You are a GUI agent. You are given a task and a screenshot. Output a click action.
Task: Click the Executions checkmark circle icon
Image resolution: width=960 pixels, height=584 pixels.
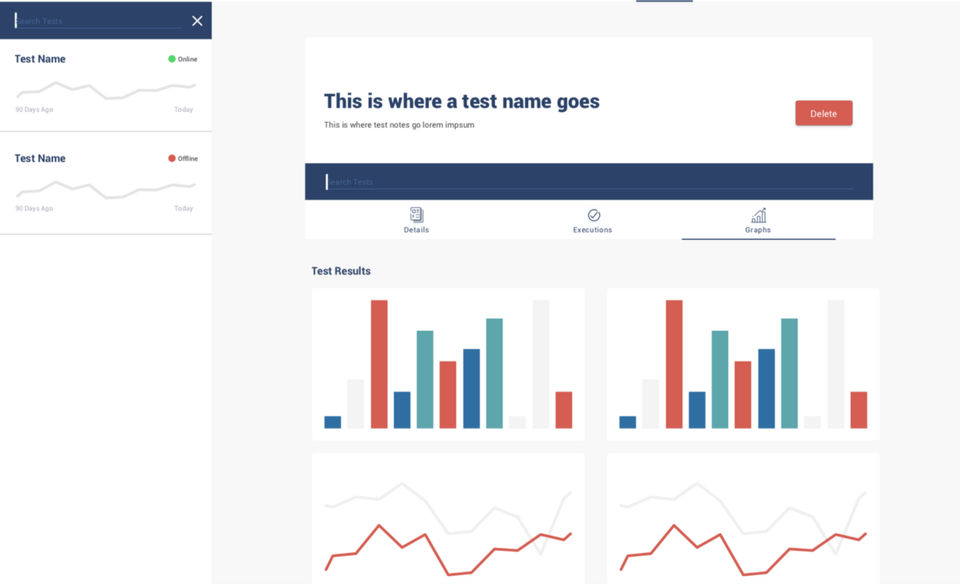point(593,215)
